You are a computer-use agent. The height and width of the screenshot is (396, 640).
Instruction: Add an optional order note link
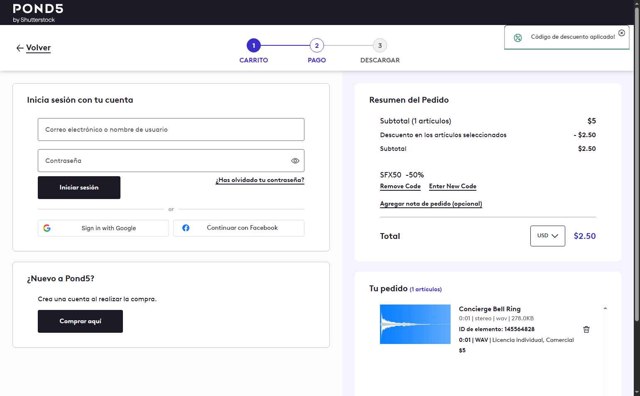click(x=431, y=204)
